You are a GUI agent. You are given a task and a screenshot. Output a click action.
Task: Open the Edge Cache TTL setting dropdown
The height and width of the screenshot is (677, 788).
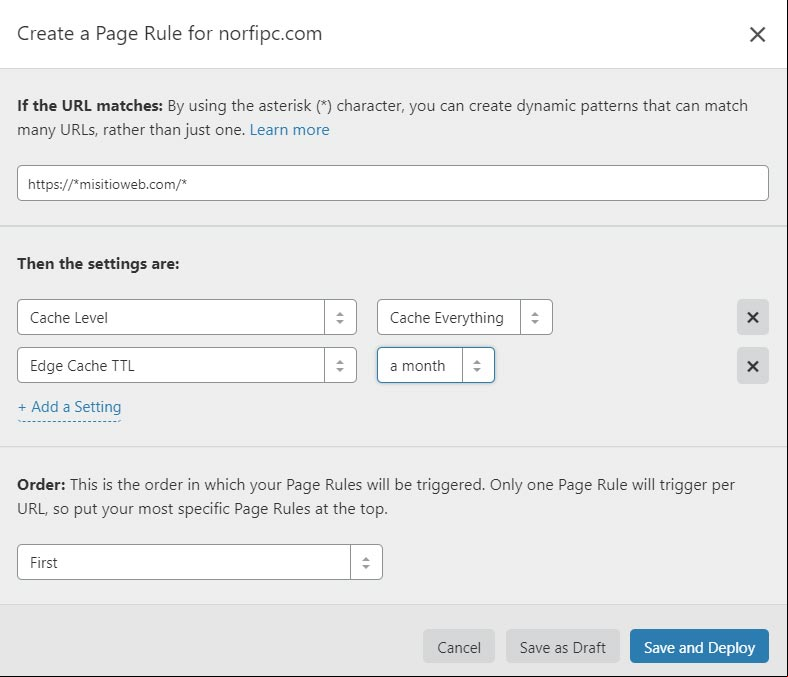point(187,365)
